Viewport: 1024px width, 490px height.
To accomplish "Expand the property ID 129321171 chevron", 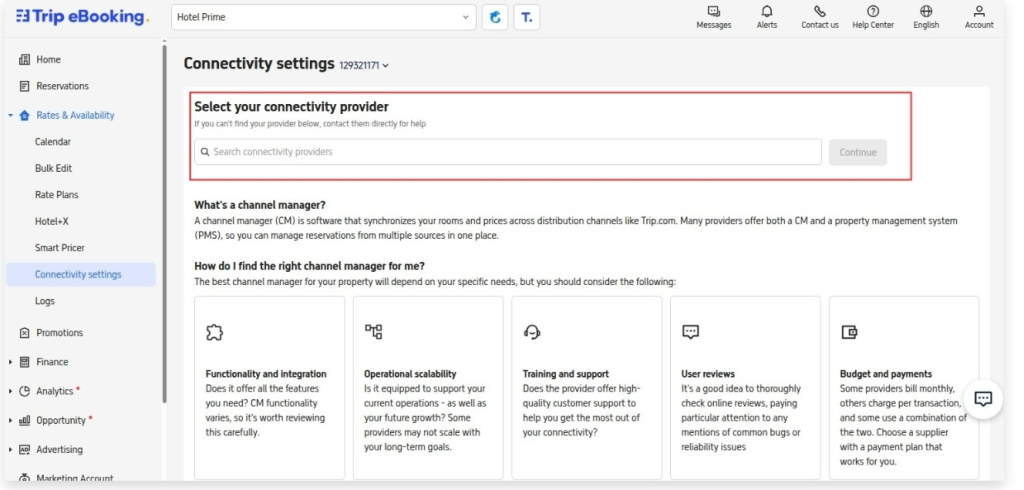I will (386, 66).
